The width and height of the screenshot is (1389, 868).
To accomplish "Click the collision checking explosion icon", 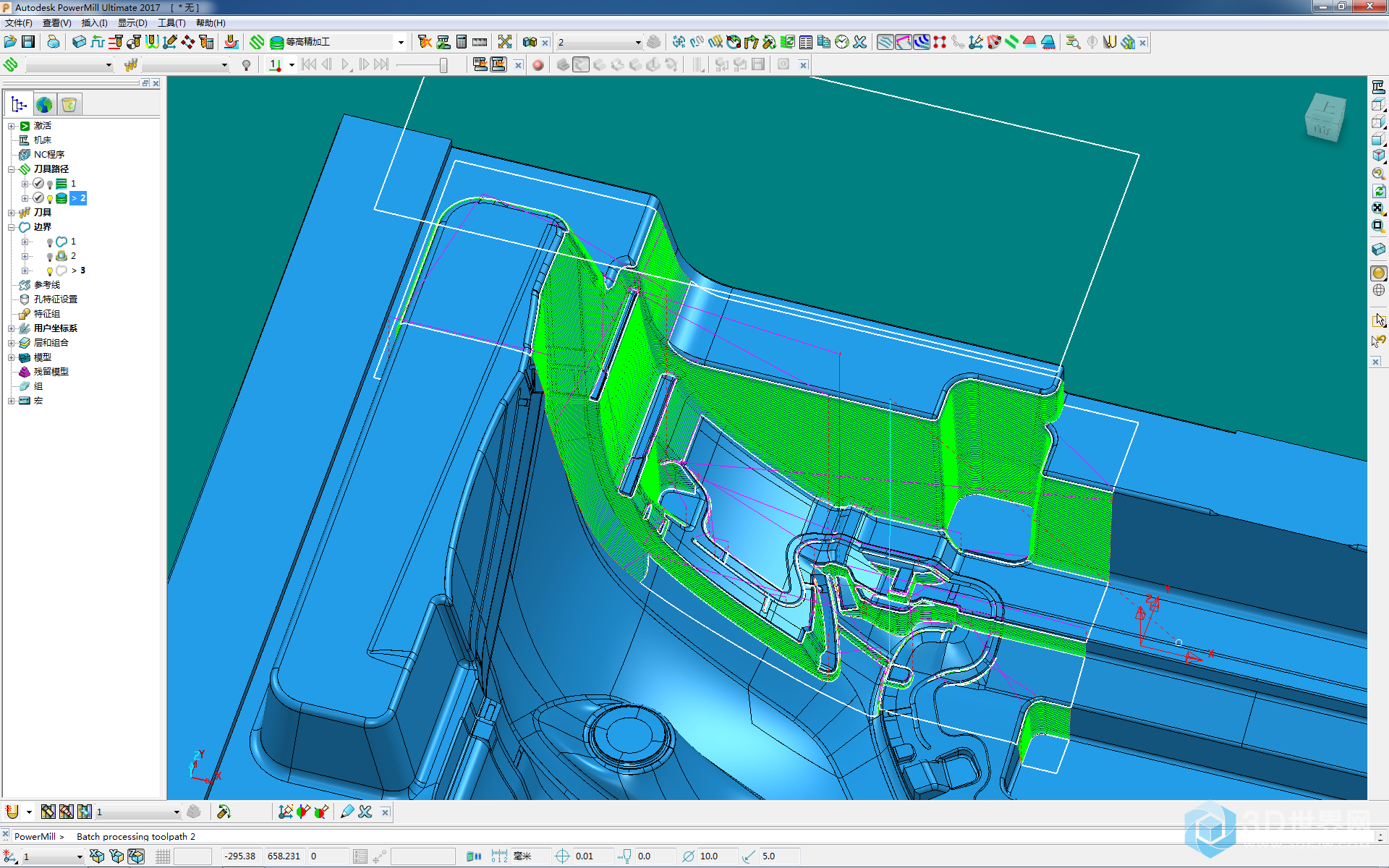I will [x=425, y=42].
